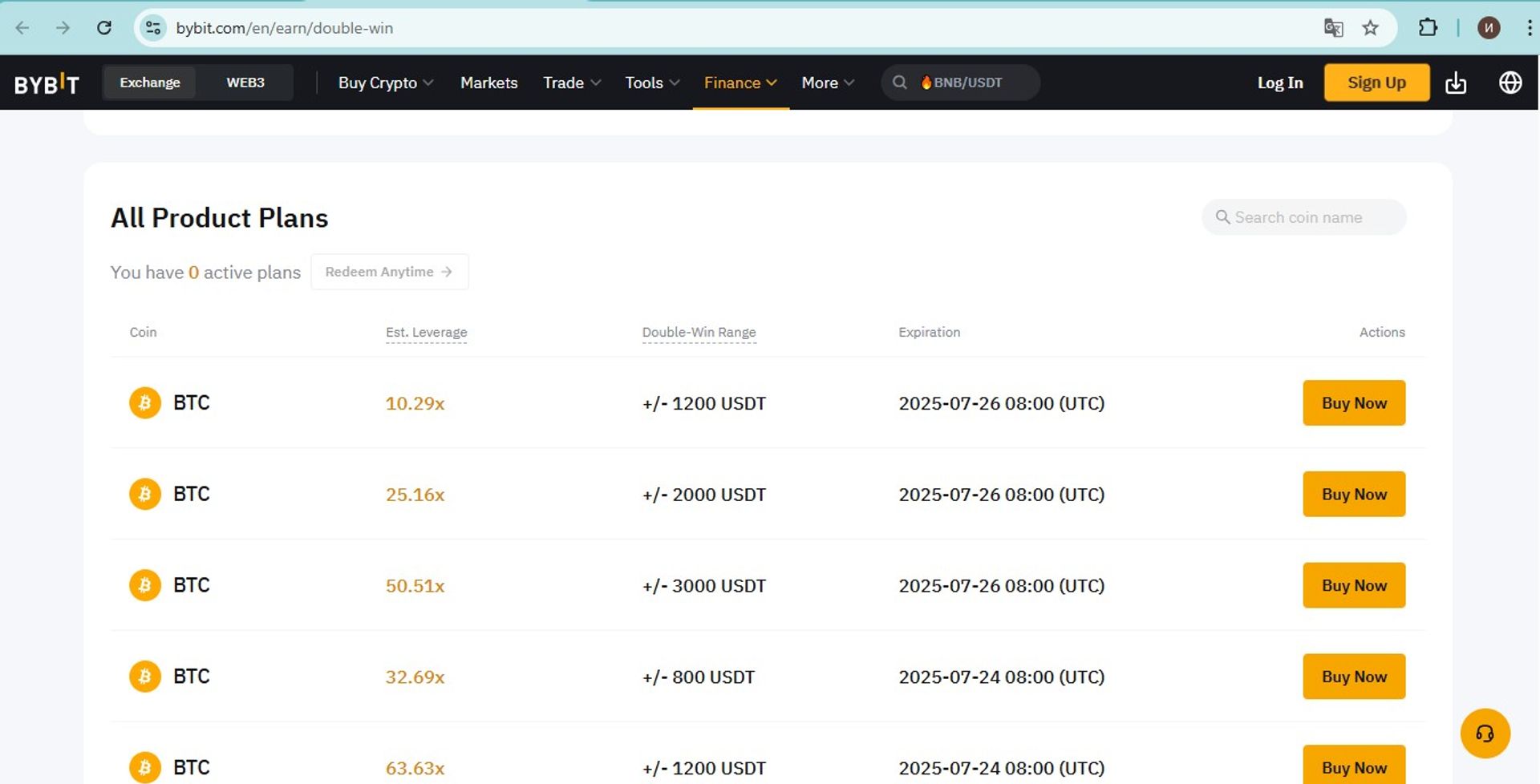Image resolution: width=1540 pixels, height=784 pixels.
Task: Open the Chrome three-dot menu
Action: [1529, 28]
